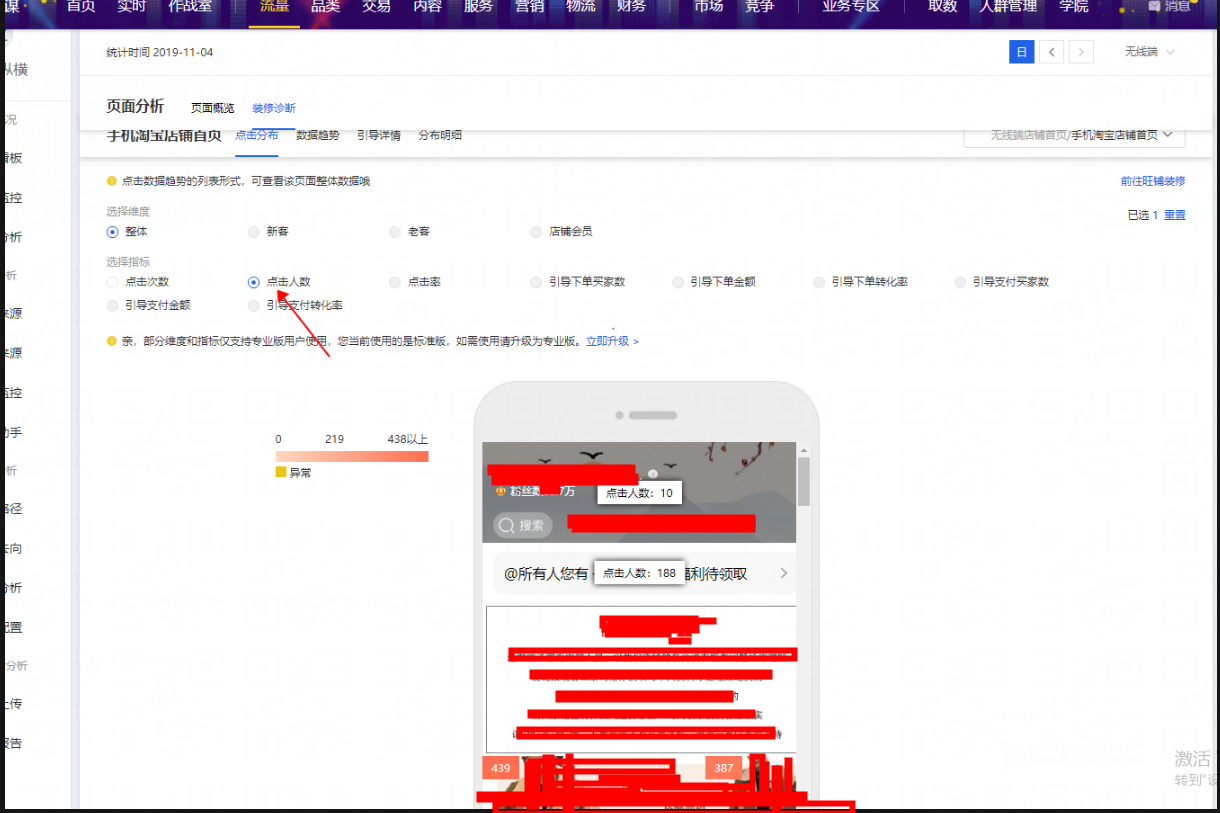Go to next day with right arrow
The image size is (1220, 813).
[x=1081, y=52]
